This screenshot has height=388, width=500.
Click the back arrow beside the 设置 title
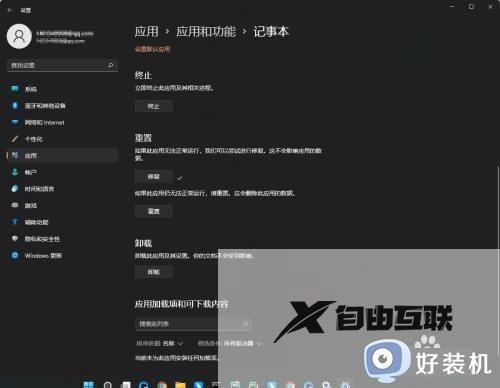(x=10, y=10)
